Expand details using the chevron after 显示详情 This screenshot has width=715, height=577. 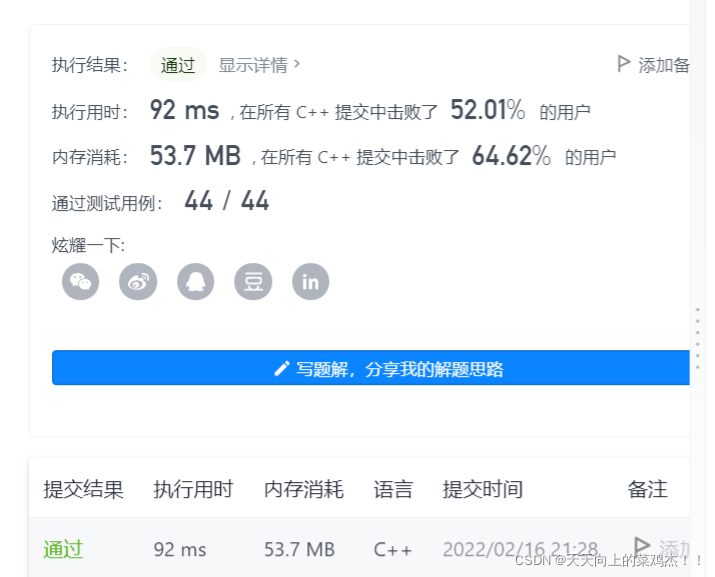[x=297, y=64]
